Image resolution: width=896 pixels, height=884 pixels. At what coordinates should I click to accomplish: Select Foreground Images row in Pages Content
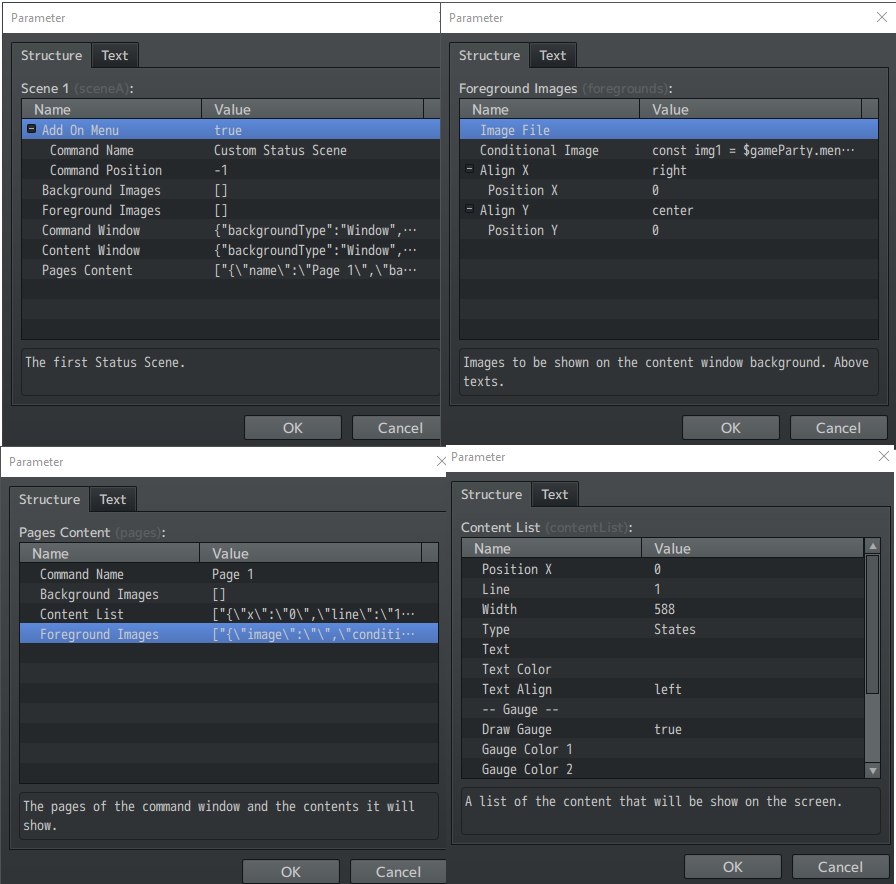click(229, 634)
